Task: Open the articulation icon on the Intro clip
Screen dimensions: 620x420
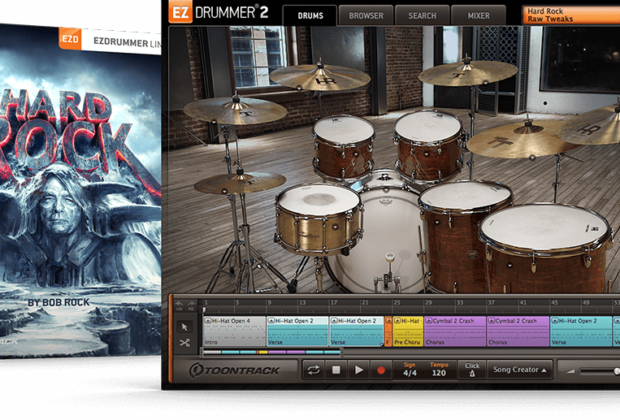Action: (208, 321)
